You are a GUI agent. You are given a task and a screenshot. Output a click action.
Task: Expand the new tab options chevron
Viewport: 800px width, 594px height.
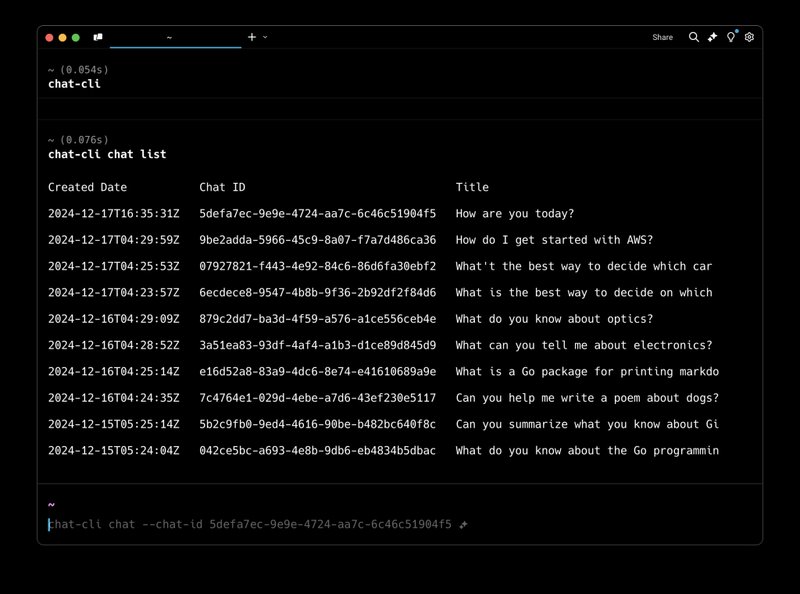coord(265,37)
